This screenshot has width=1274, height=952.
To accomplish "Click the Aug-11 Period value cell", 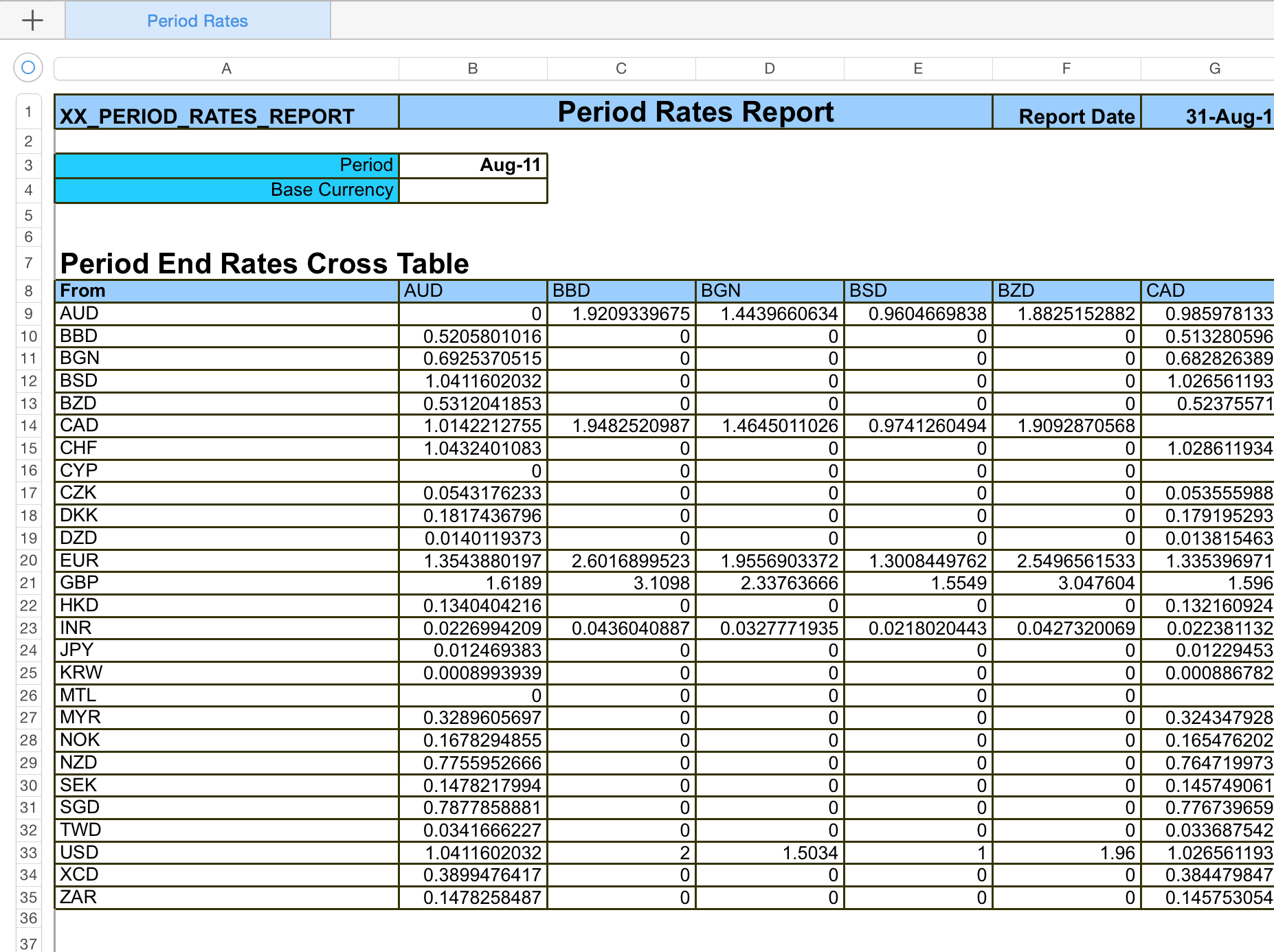I will 472,165.
